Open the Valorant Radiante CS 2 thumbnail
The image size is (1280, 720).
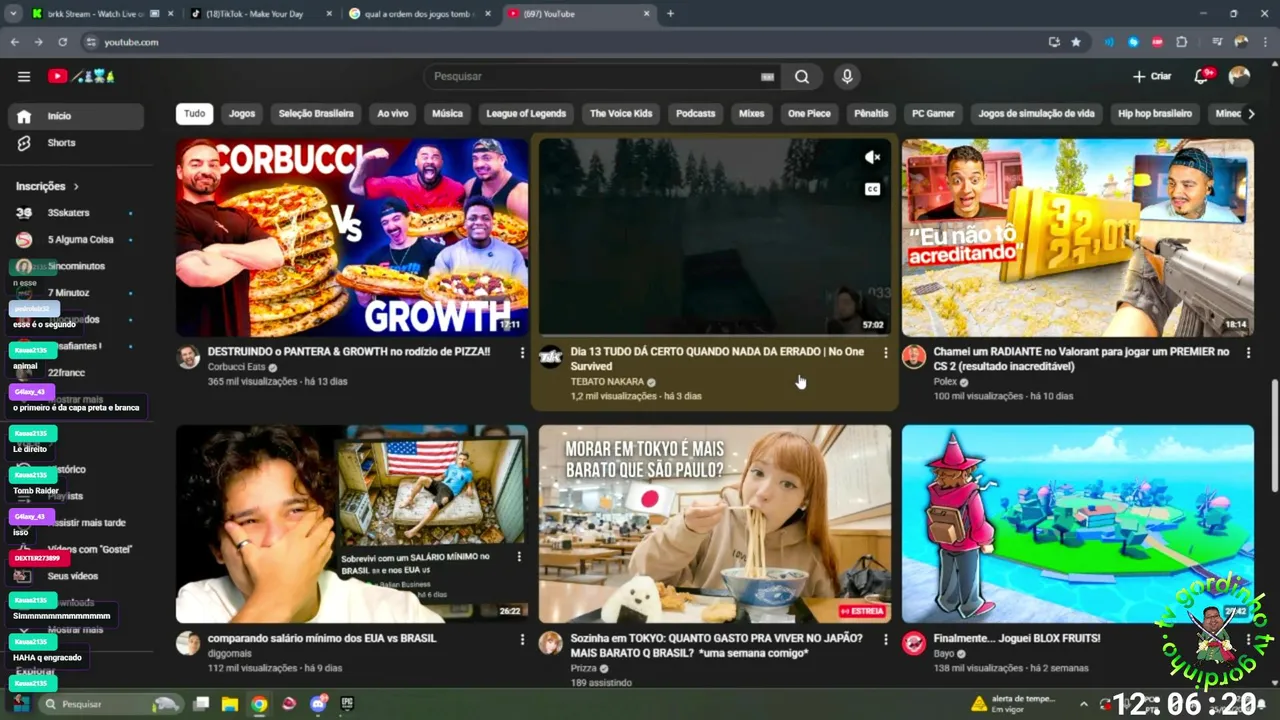coord(1078,237)
